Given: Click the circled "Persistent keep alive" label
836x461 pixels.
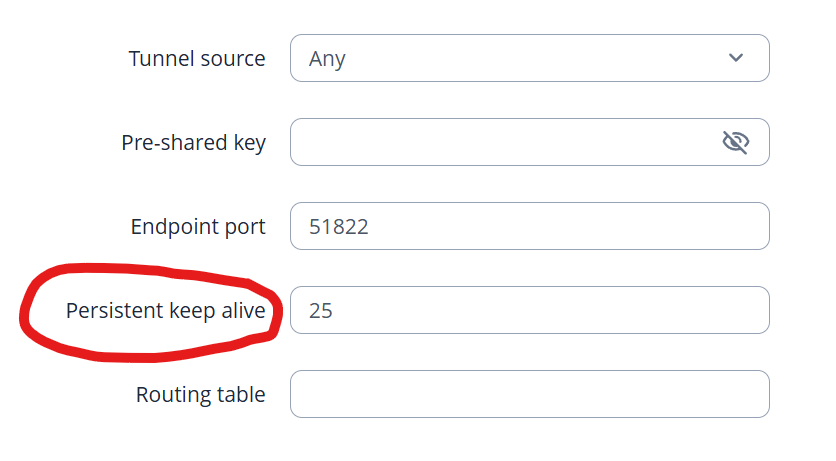Looking at the screenshot, I should (x=166, y=311).
